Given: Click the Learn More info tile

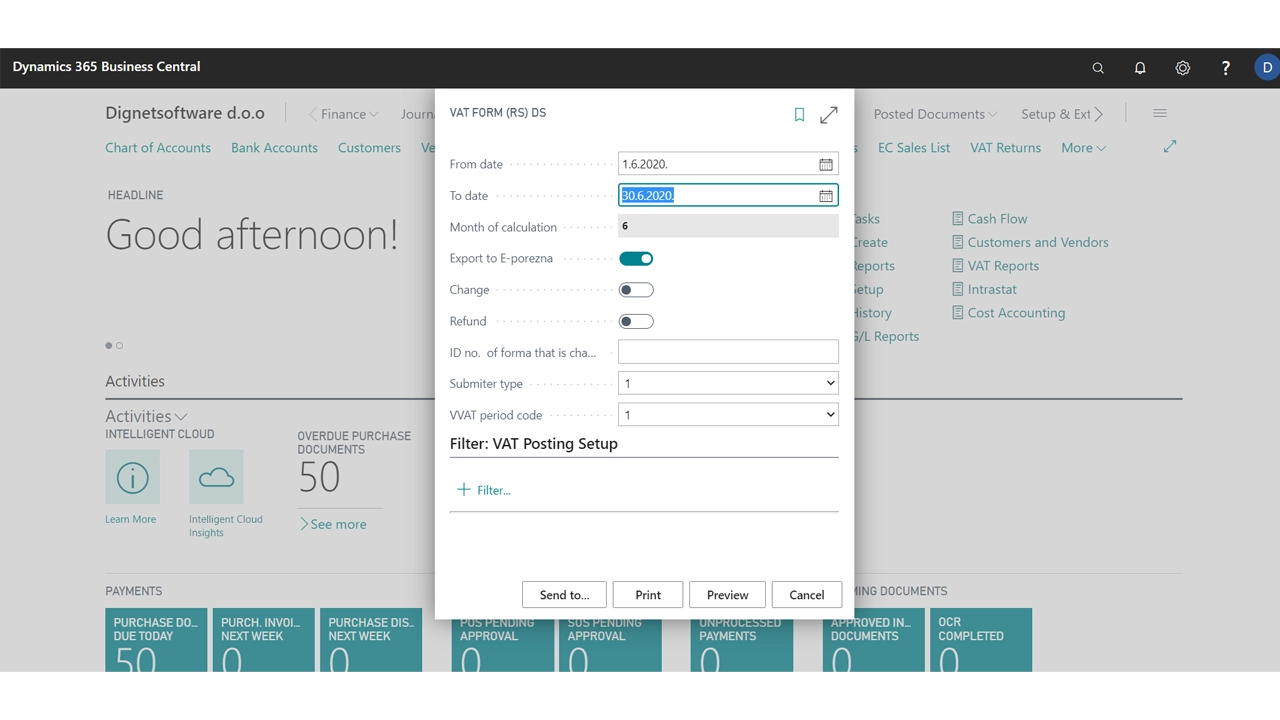Looking at the screenshot, I should [132, 477].
